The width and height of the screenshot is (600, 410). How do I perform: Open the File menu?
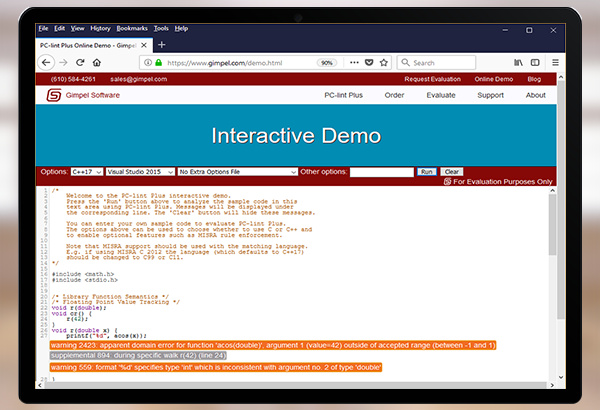(x=43, y=28)
